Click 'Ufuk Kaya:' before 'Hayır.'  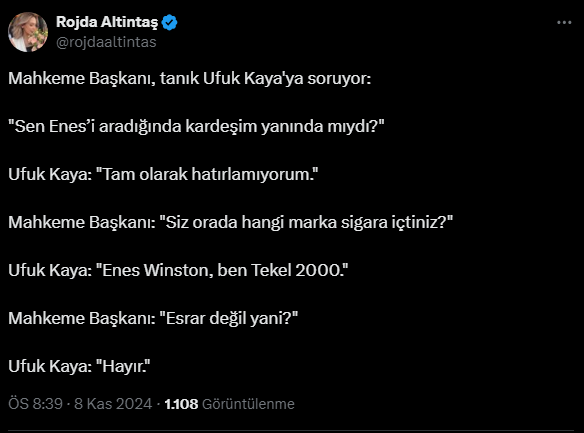50,366
